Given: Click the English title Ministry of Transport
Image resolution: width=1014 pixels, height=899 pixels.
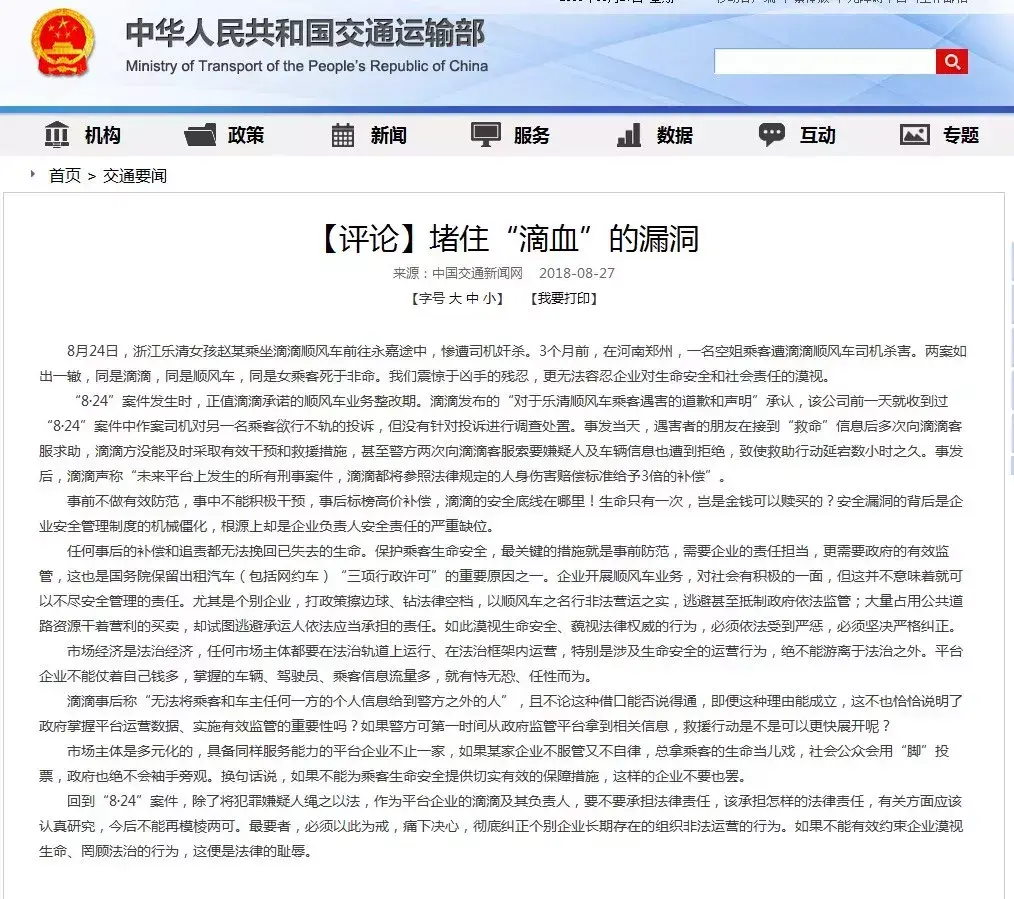Looking at the screenshot, I should pyautogui.click(x=307, y=66).
